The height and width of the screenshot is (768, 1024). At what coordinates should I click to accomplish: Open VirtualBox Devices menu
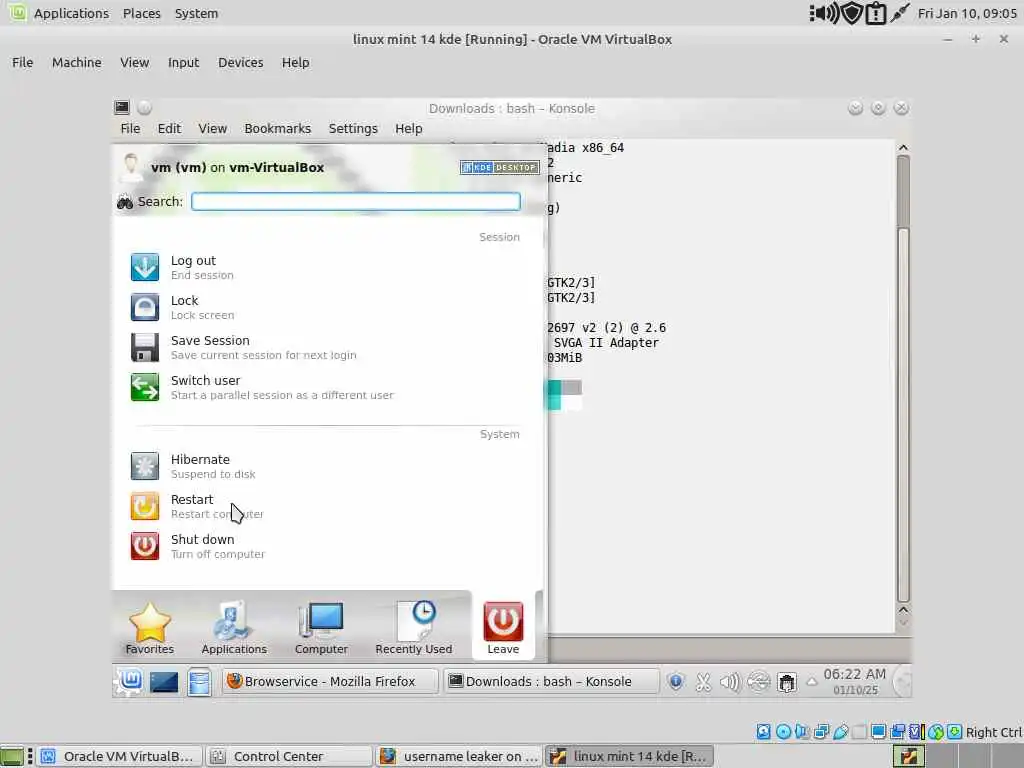coord(240,63)
